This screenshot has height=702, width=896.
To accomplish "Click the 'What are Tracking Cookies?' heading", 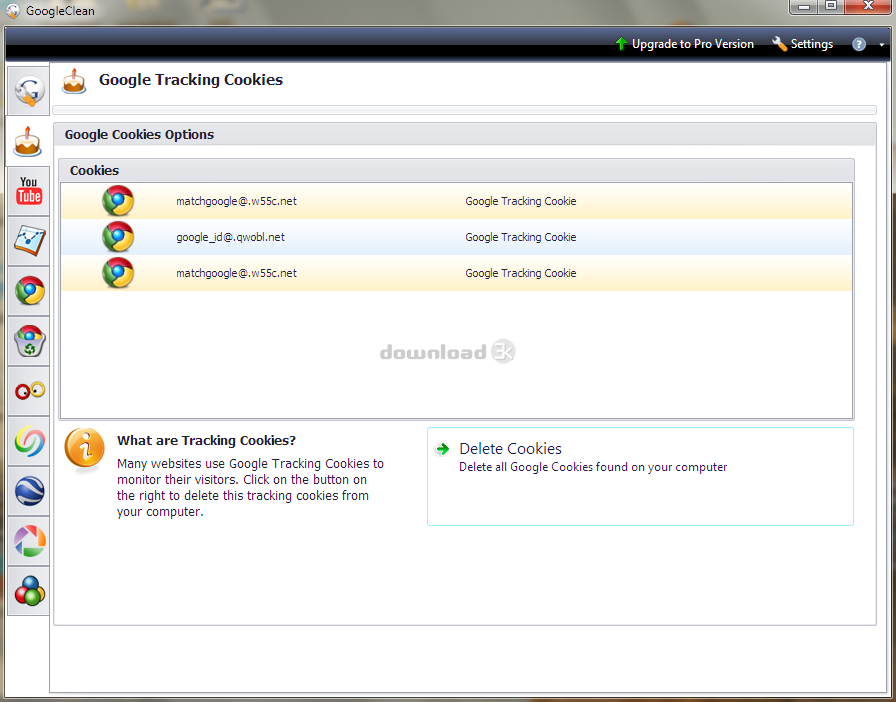I will pyautogui.click(x=206, y=440).
